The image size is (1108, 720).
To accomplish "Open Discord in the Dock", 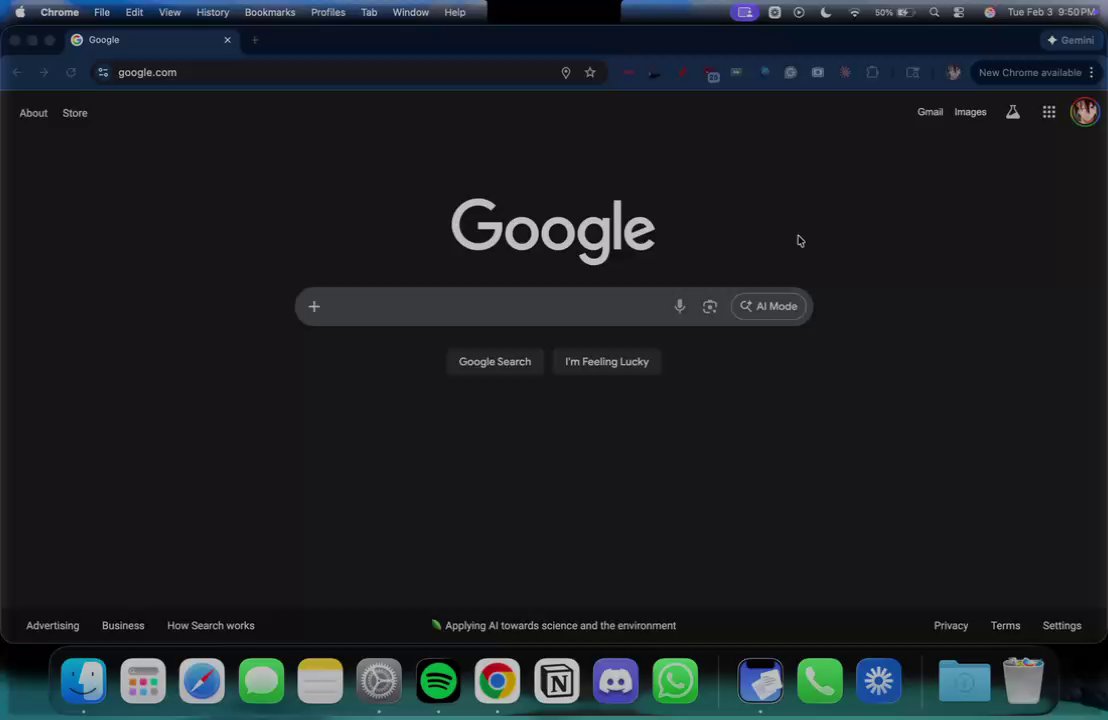I will click(615, 681).
